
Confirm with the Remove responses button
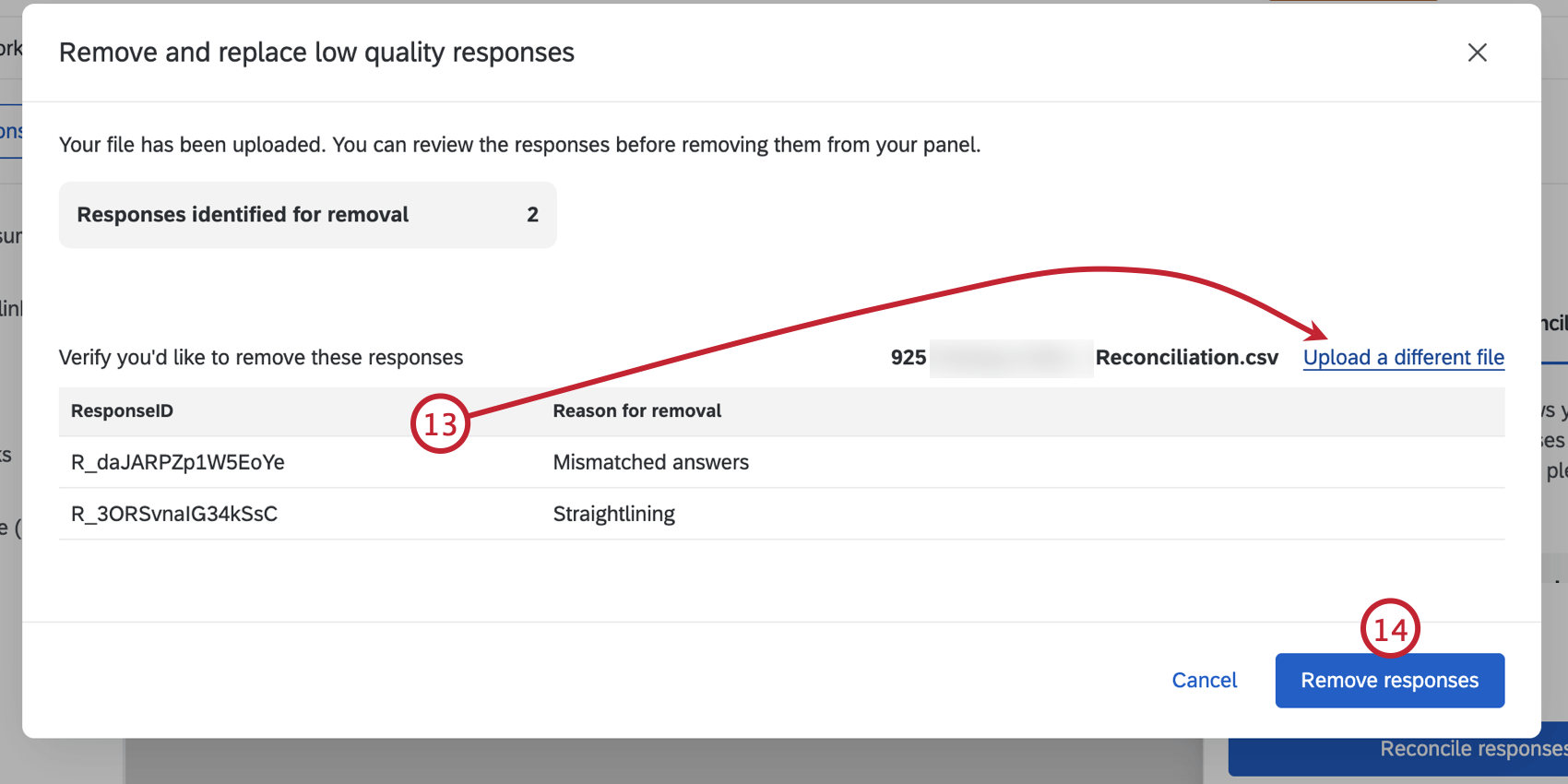(x=1389, y=681)
